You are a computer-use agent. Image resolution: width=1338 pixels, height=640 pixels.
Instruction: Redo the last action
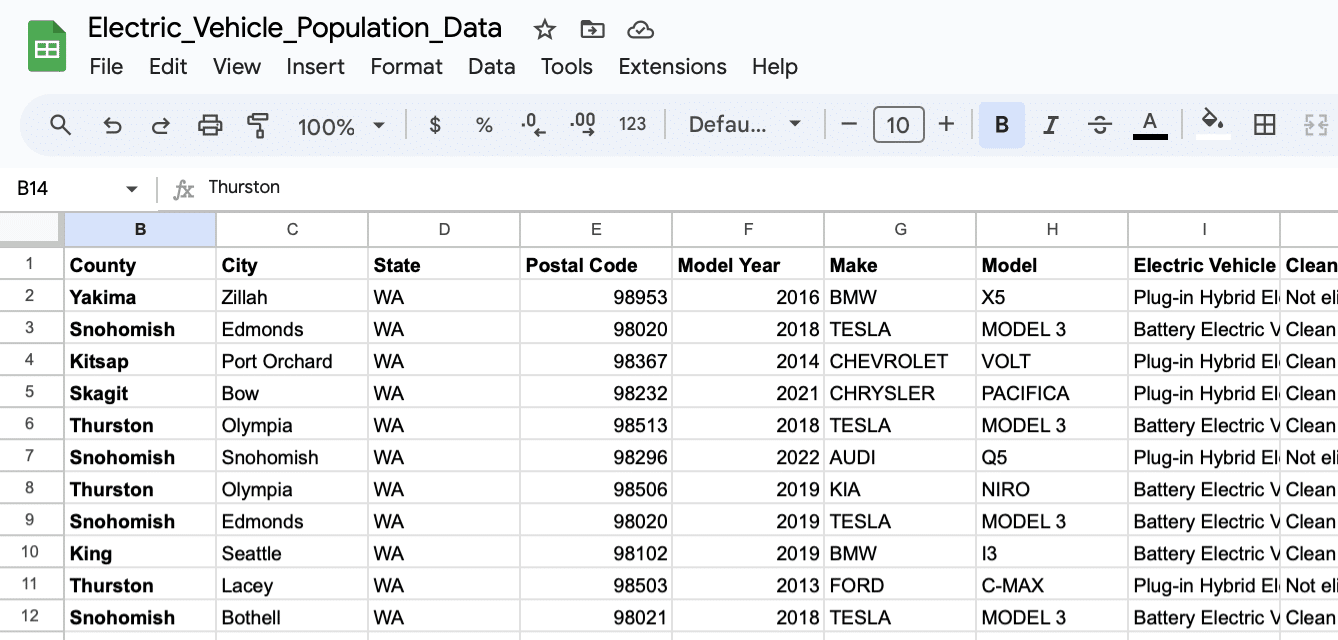(x=160, y=125)
